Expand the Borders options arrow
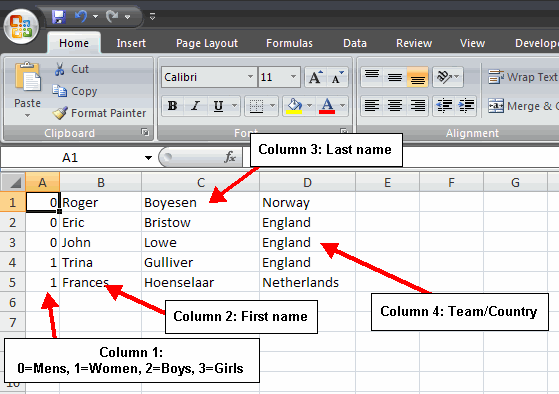Screen dimensions: 559x394 point(272,106)
